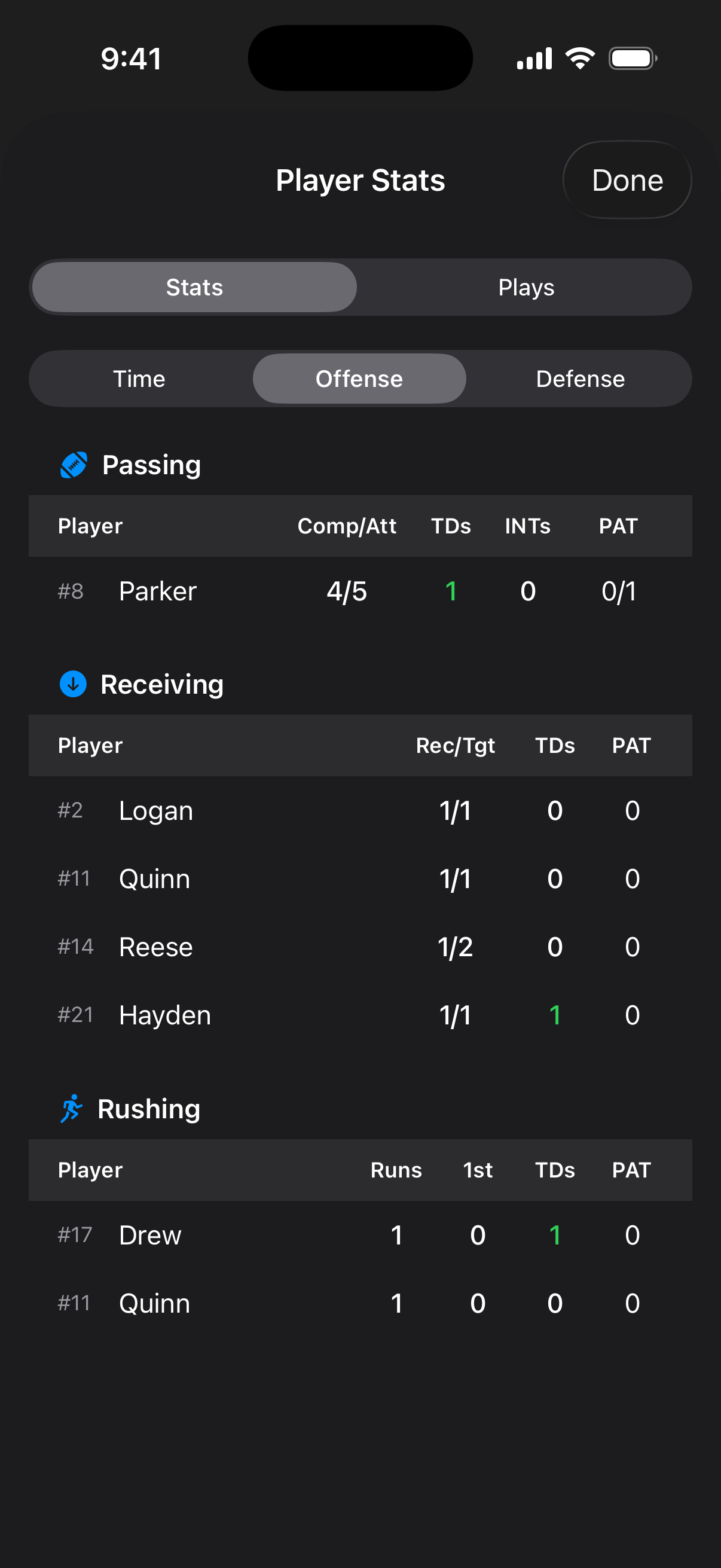Tap the clock showing 9:41
Viewport: 721px width, 1568px height.
point(130,58)
